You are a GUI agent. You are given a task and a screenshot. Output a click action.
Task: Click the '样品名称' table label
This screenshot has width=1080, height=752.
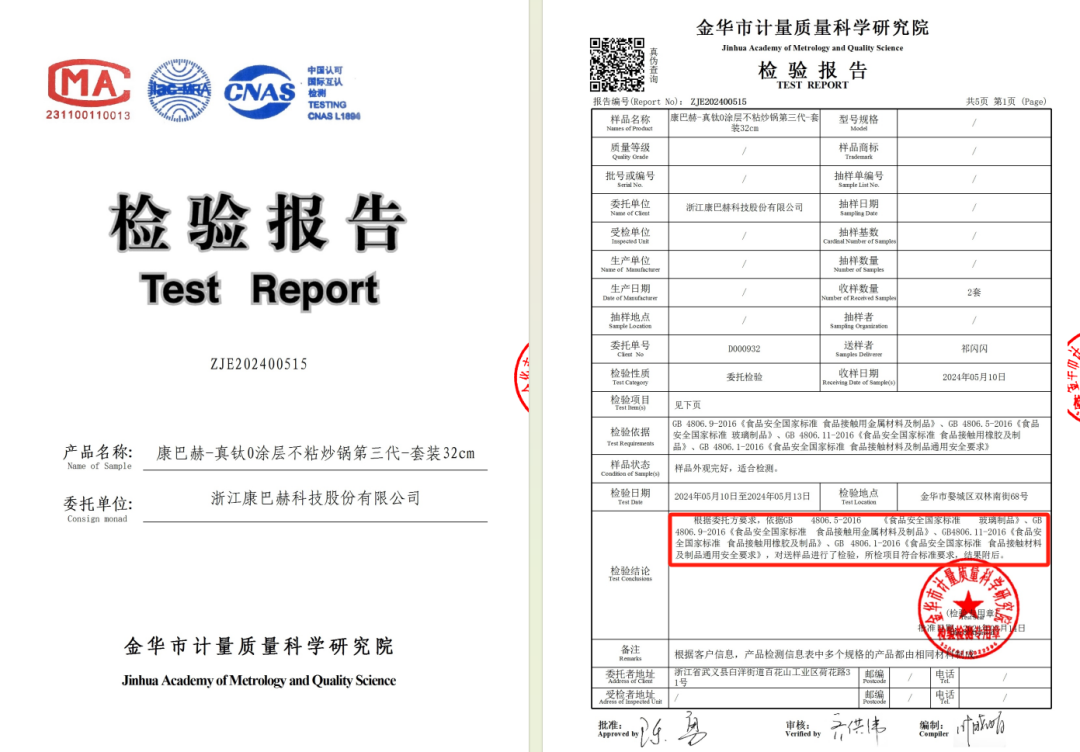coord(630,119)
